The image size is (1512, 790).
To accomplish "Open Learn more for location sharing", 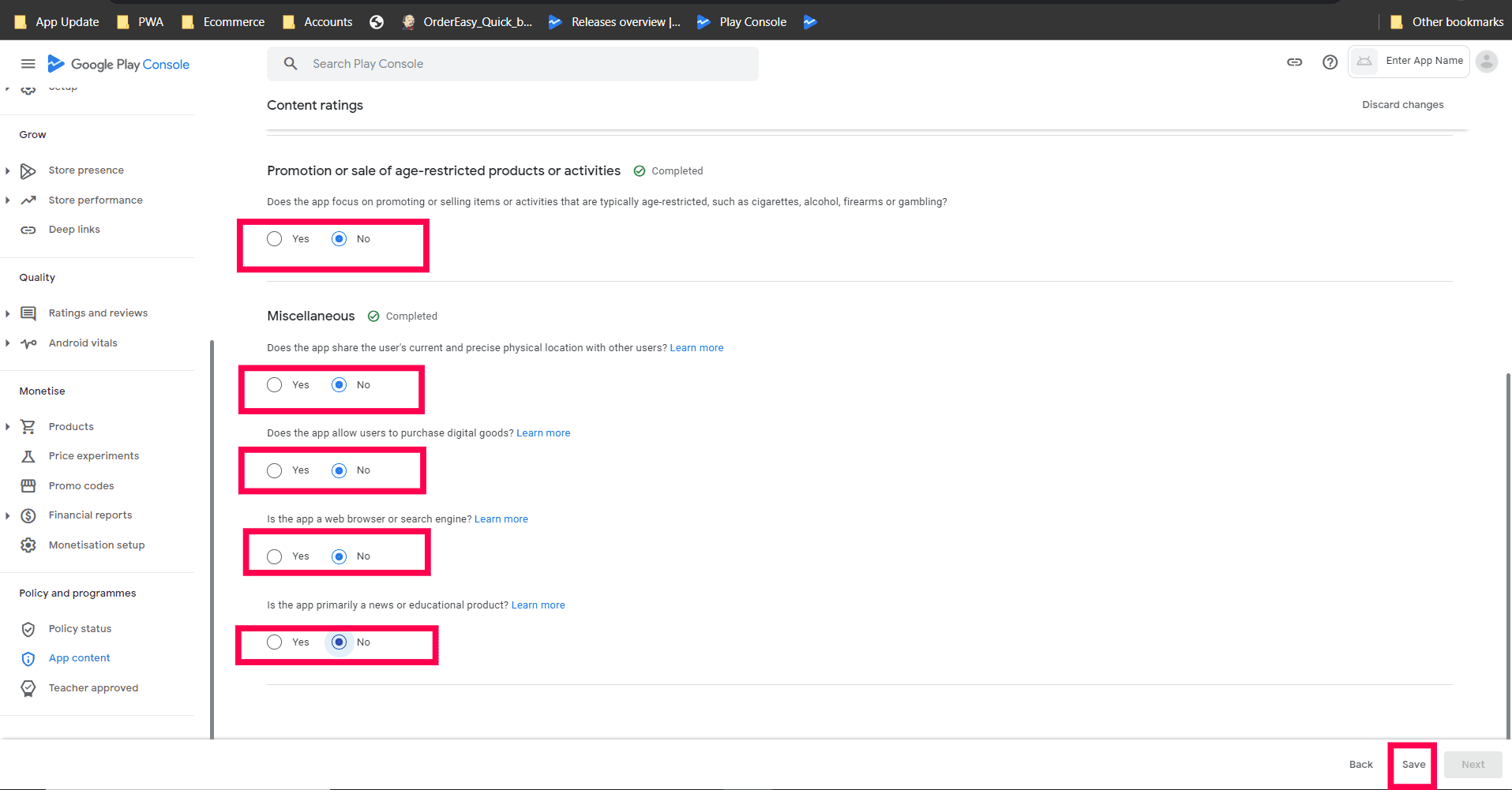I will [x=696, y=348].
